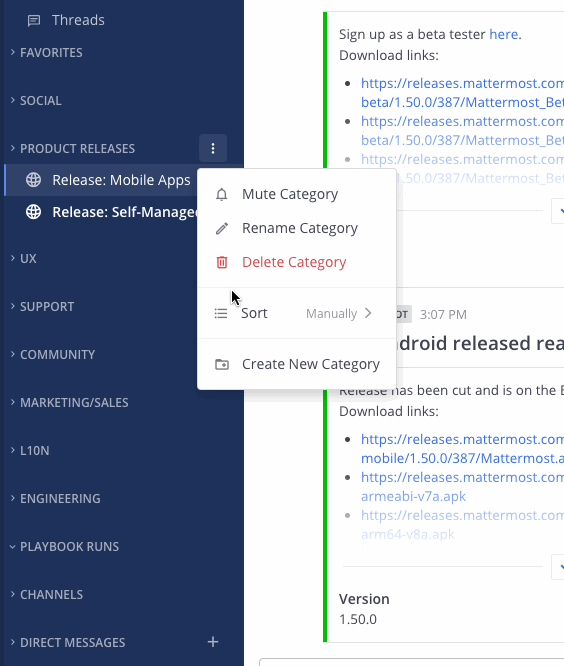Open the Threads view

tap(123, 20)
